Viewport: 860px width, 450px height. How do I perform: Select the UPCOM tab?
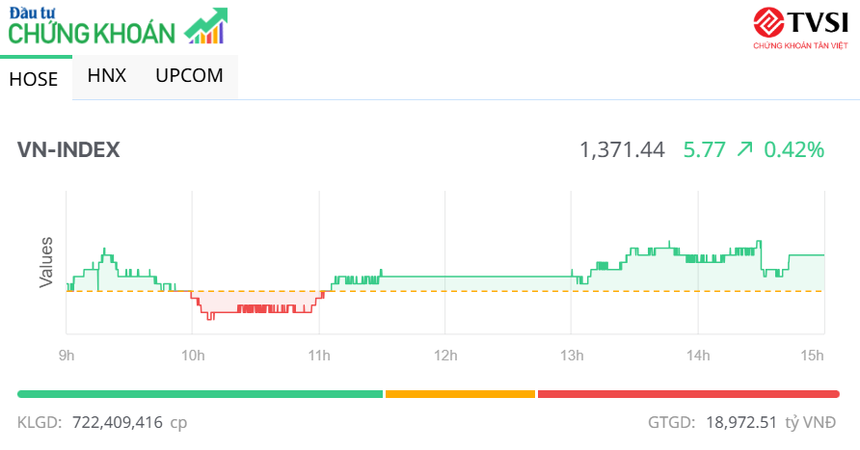coord(189,76)
